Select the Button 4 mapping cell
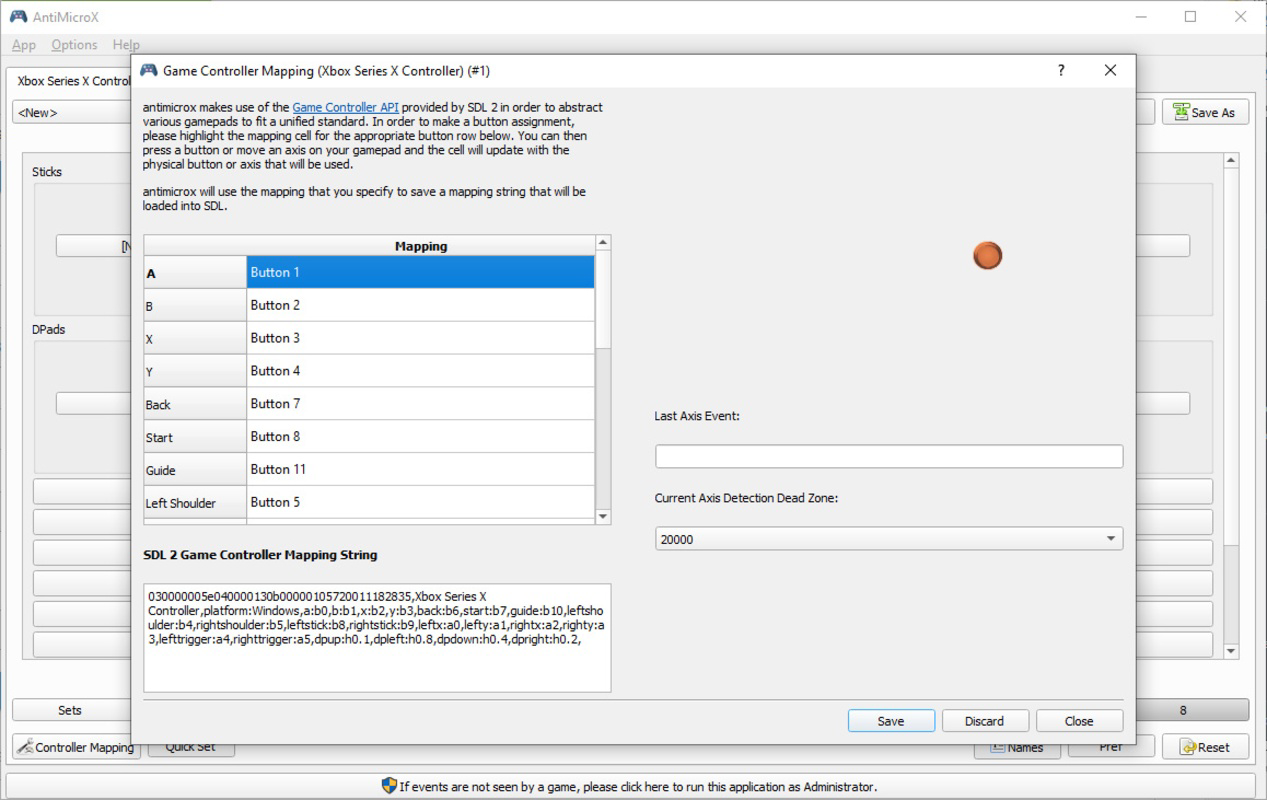The width and height of the screenshot is (1267, 800). (420, 371)
